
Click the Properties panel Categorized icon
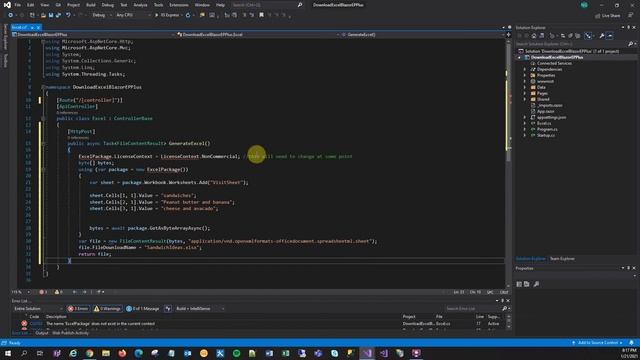519,284
